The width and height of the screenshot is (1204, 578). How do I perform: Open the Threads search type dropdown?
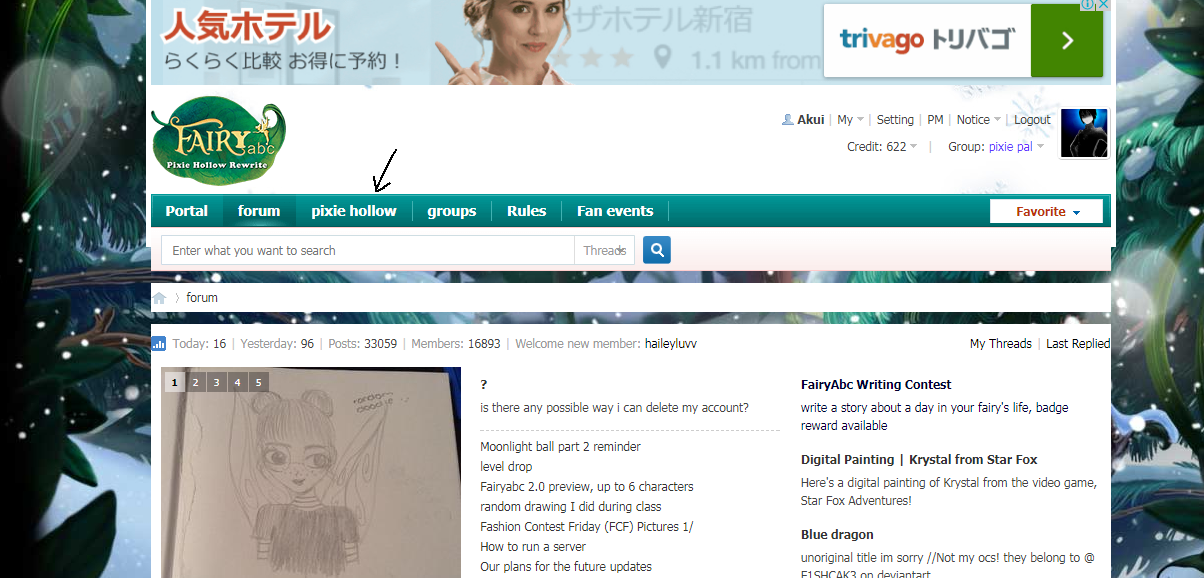(605, 251)
